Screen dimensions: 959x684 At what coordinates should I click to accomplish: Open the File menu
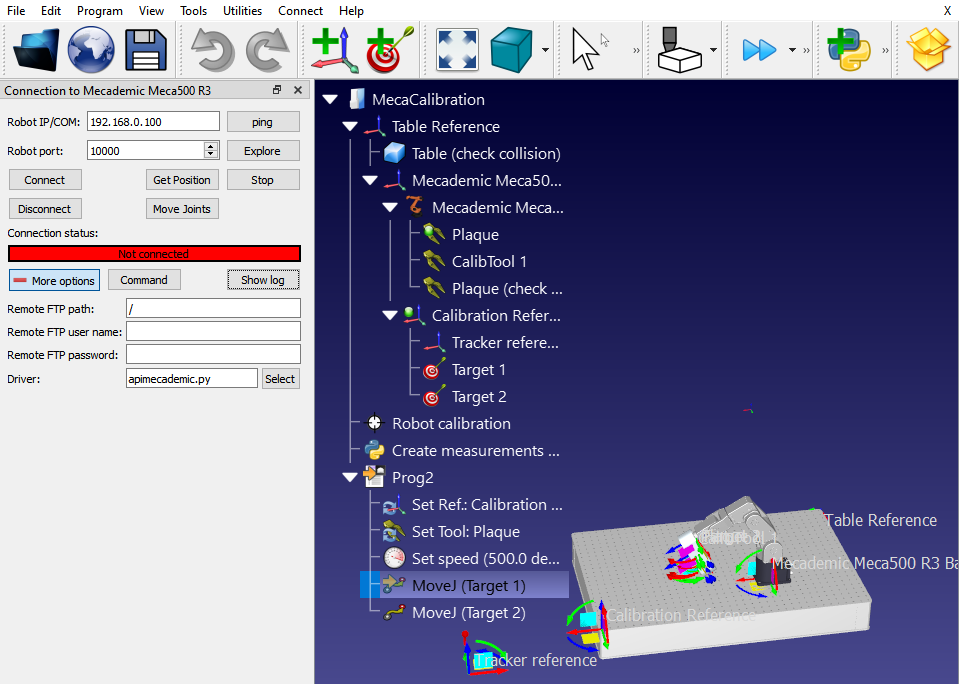pos(16,11)
